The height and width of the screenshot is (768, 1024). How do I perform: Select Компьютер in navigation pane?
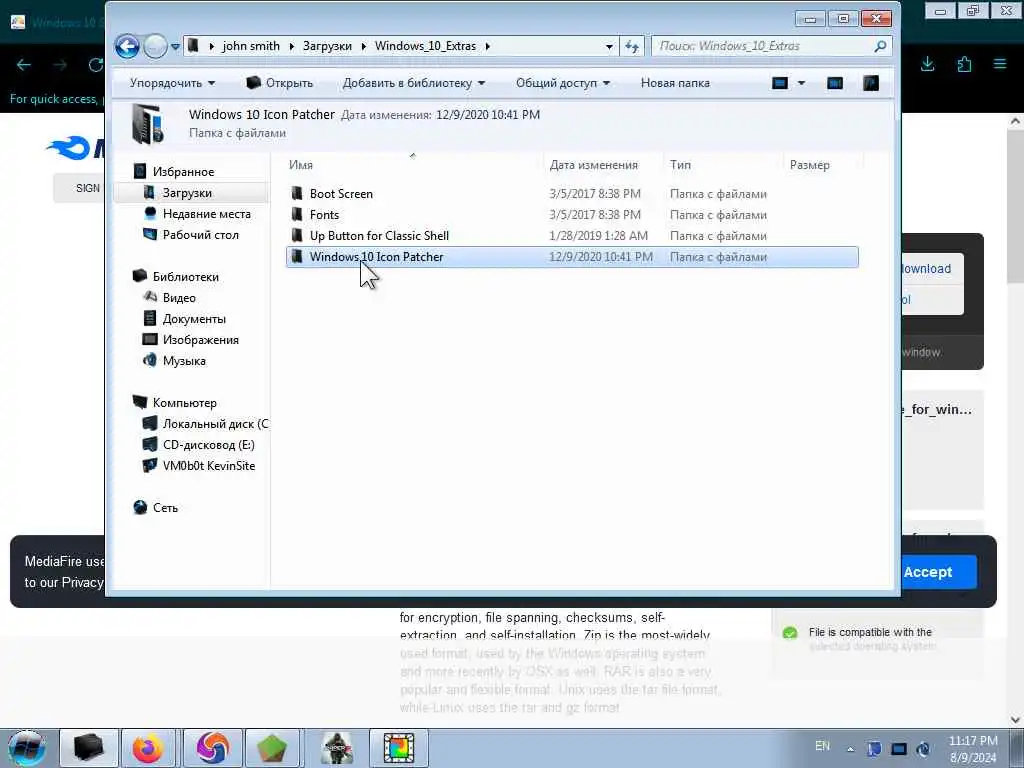pyautogui.click(x=184, y=403)
